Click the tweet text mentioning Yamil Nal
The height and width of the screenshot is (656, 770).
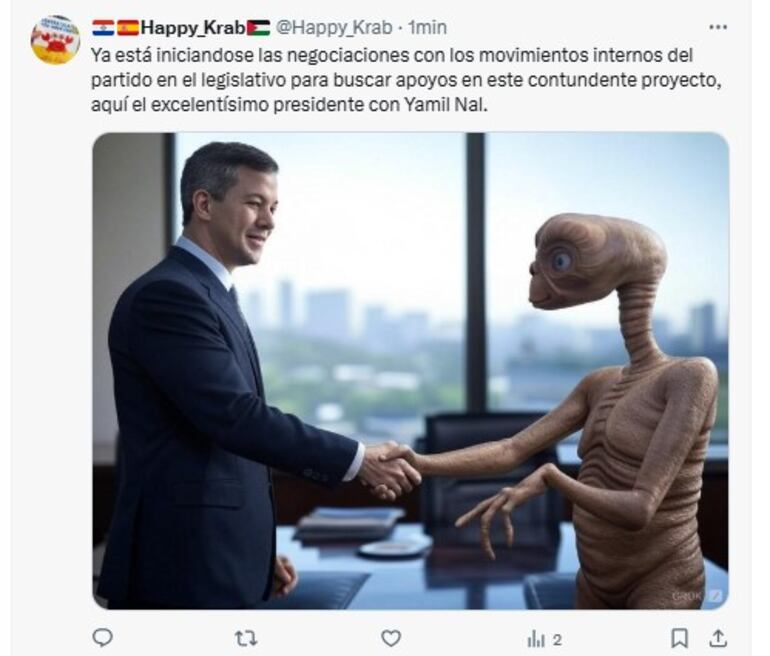pos(406,80)
